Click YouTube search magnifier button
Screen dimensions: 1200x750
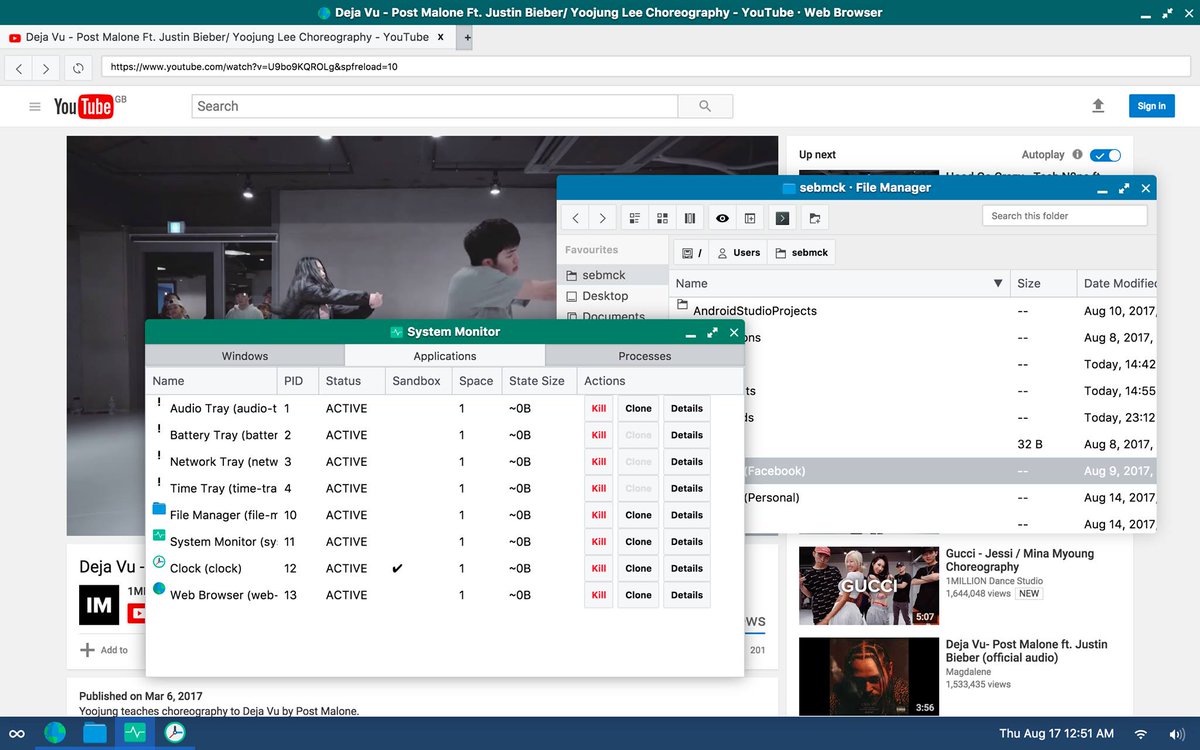705,106
